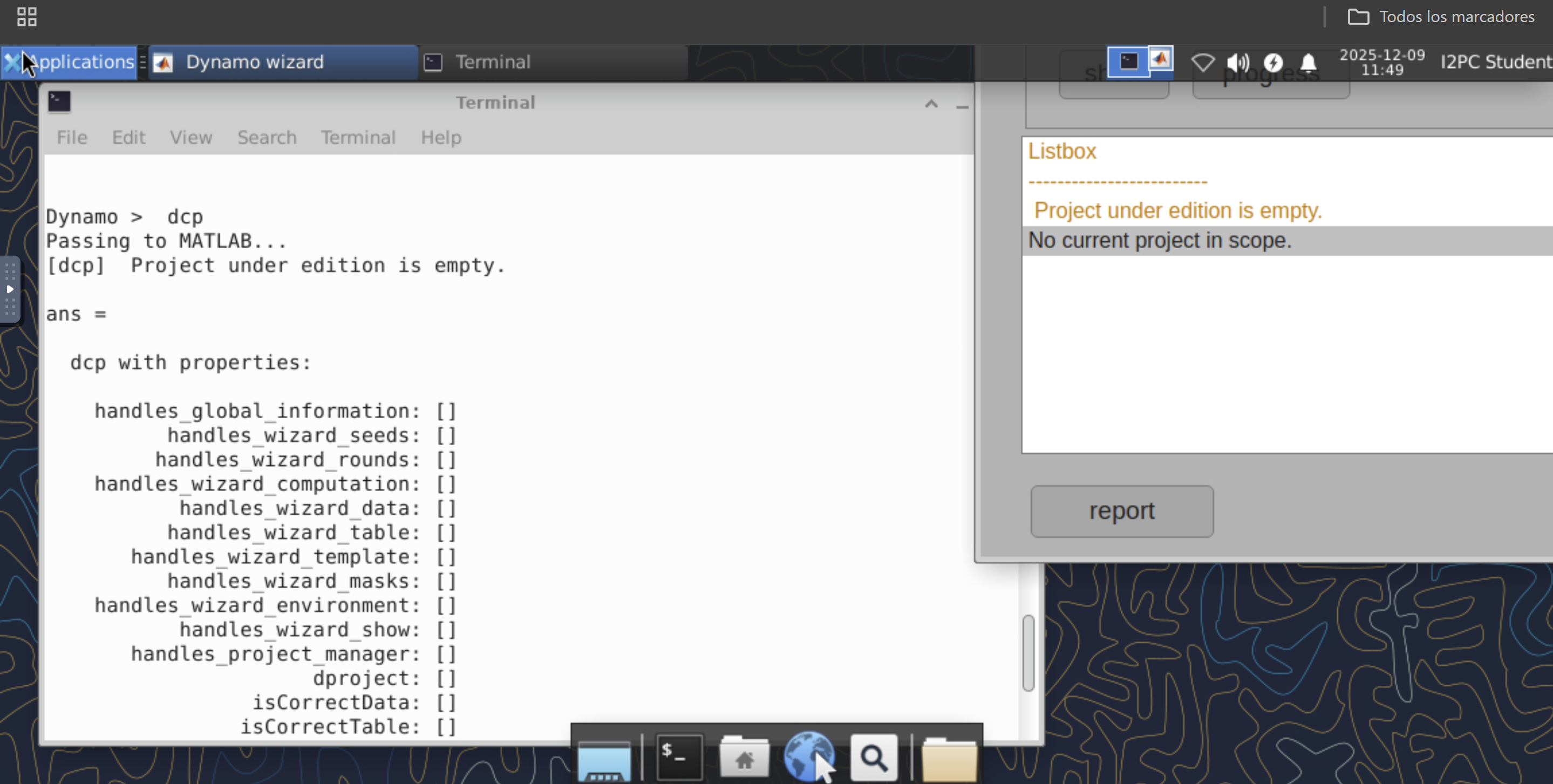
Task: Open the Search menu in Terminal
Action: tap(267, 138)
